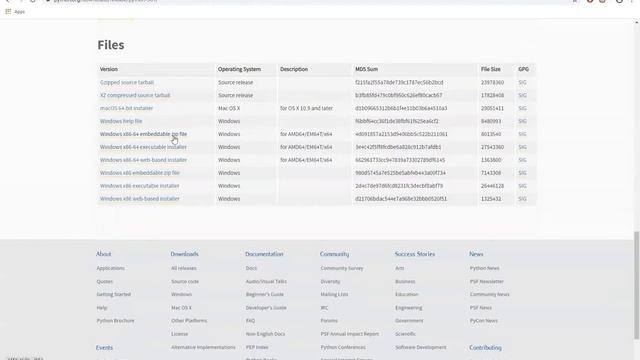Open the About footer heading
The width and height of the screenshot is (640, 360).
pos(104,254)
